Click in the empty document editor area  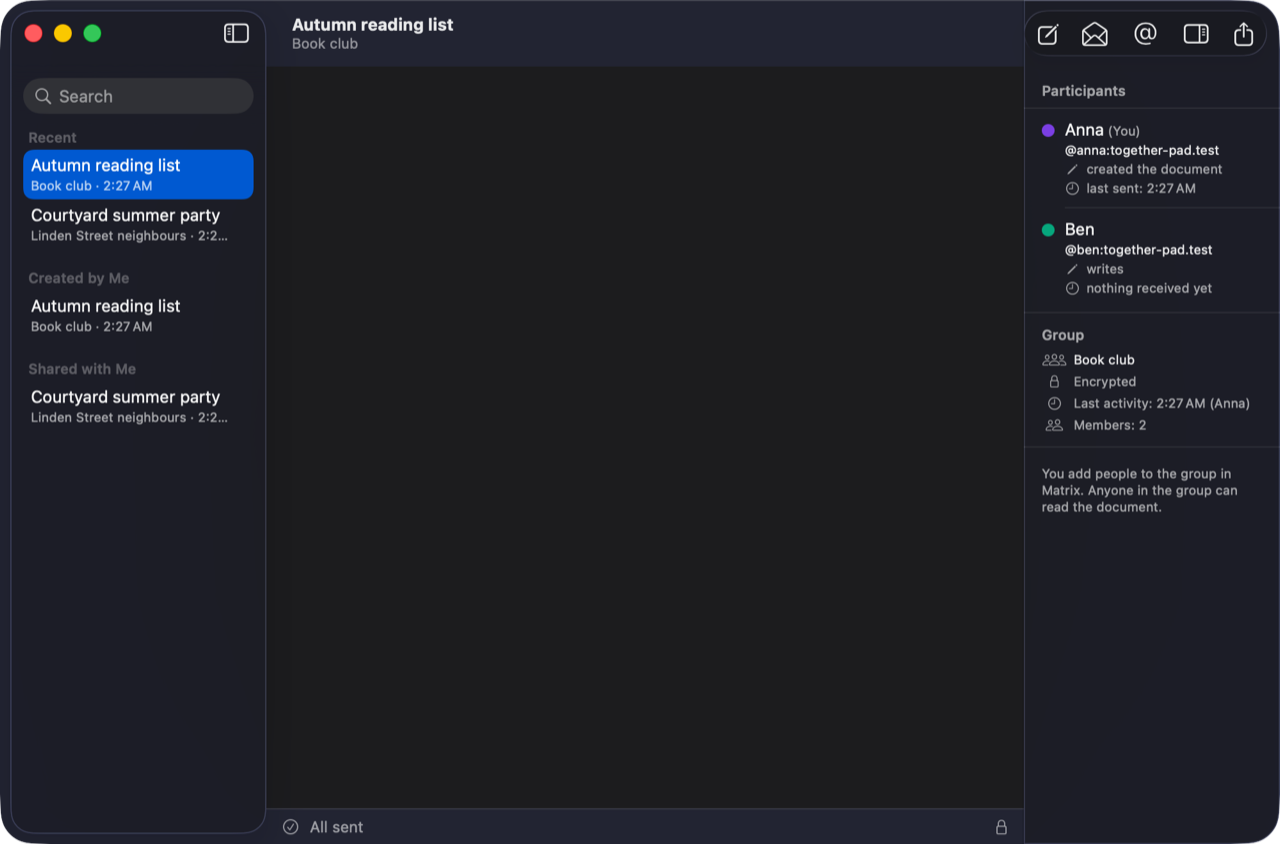point(645,437)
